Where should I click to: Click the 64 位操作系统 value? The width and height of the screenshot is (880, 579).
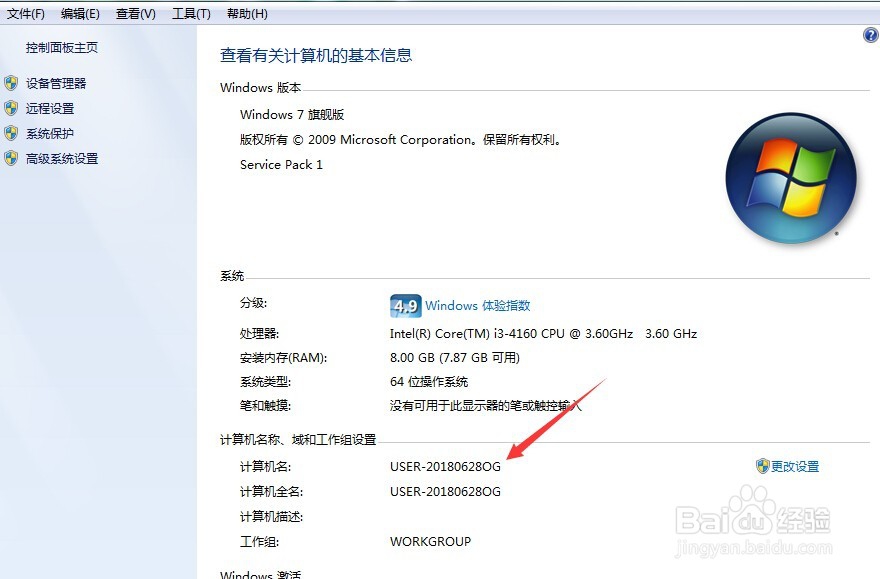click(429, 382)
